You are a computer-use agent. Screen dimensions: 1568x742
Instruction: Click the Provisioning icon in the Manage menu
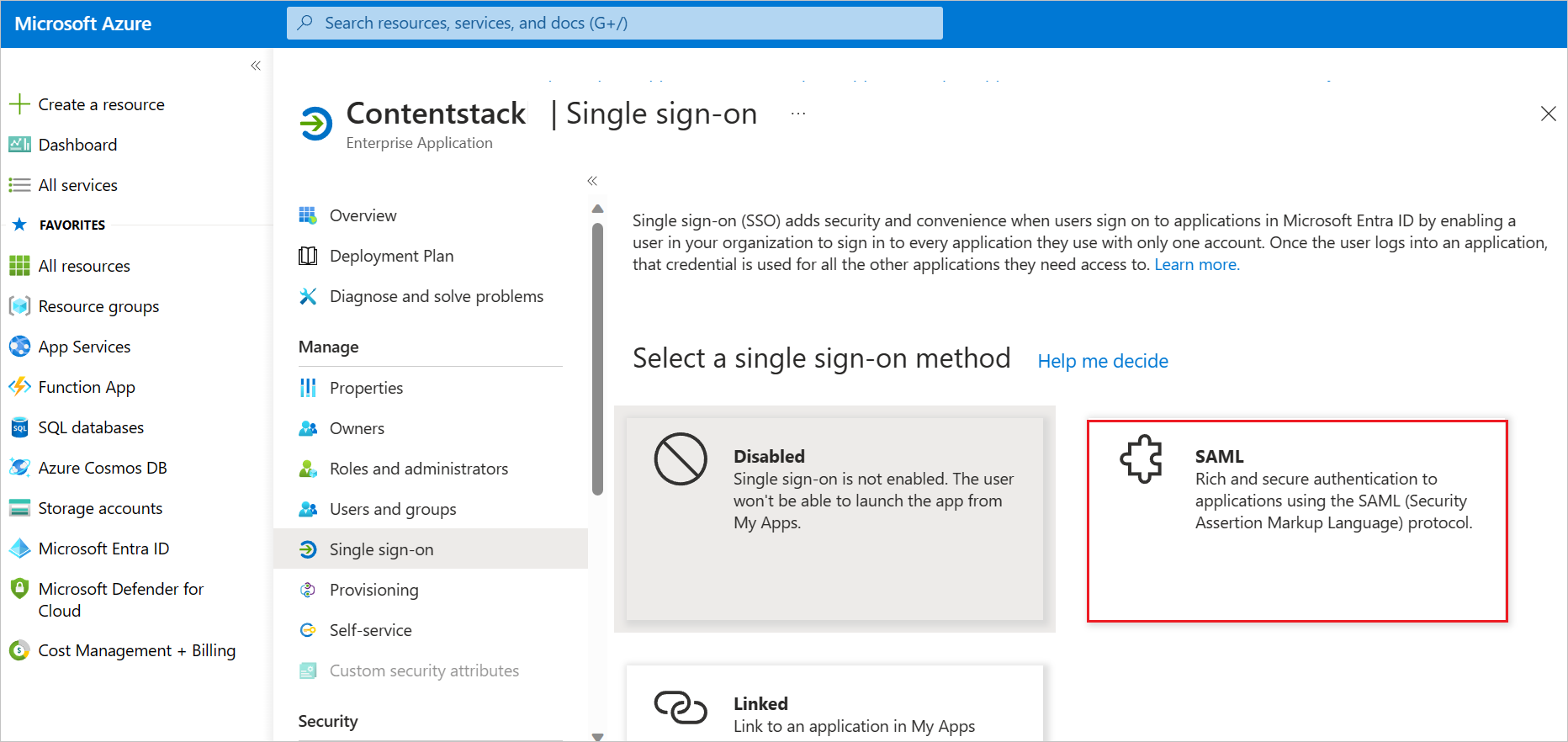tap(308, 589)
